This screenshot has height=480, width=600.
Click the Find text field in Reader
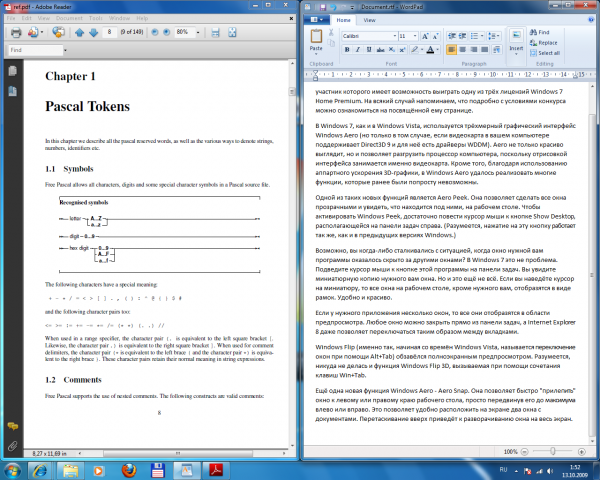pyautogui.click(x=35, y=50)
